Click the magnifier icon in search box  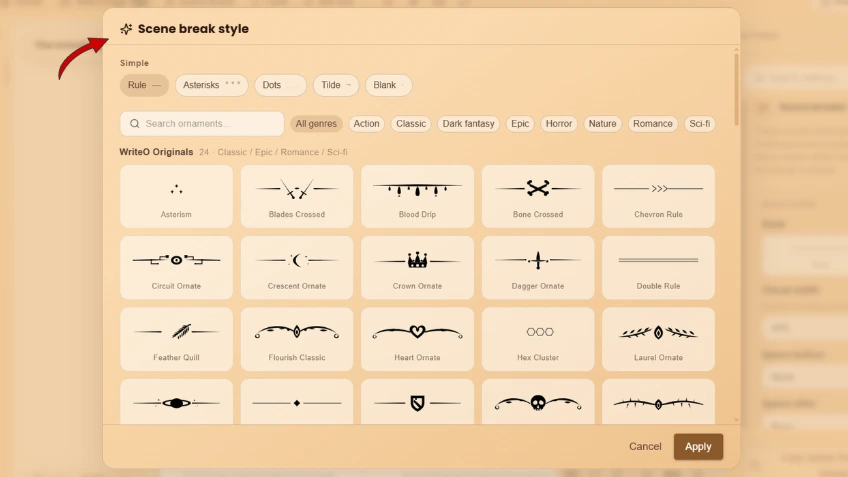point(135,124)
